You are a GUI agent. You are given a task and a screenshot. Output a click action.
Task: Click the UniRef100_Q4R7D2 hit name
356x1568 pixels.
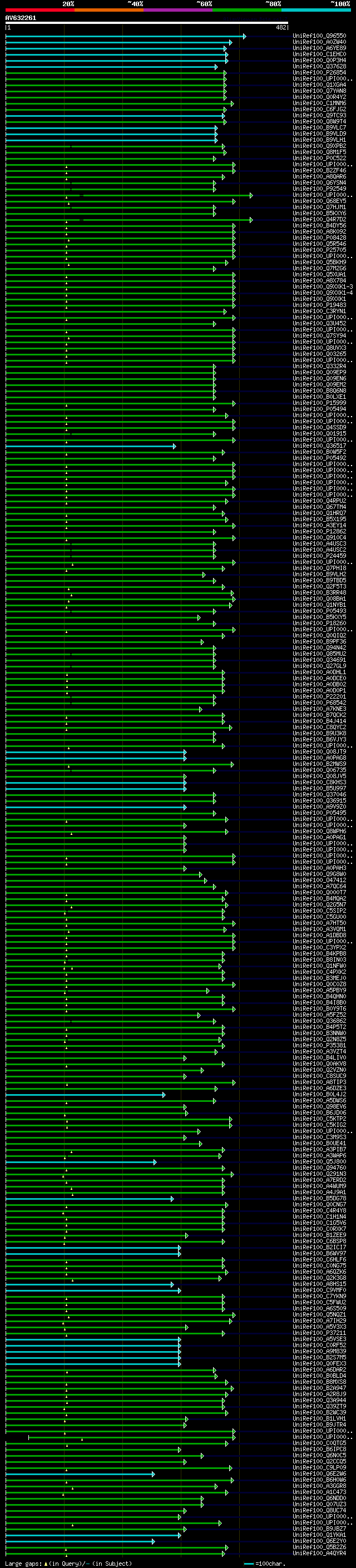click(x=319, y=219)
